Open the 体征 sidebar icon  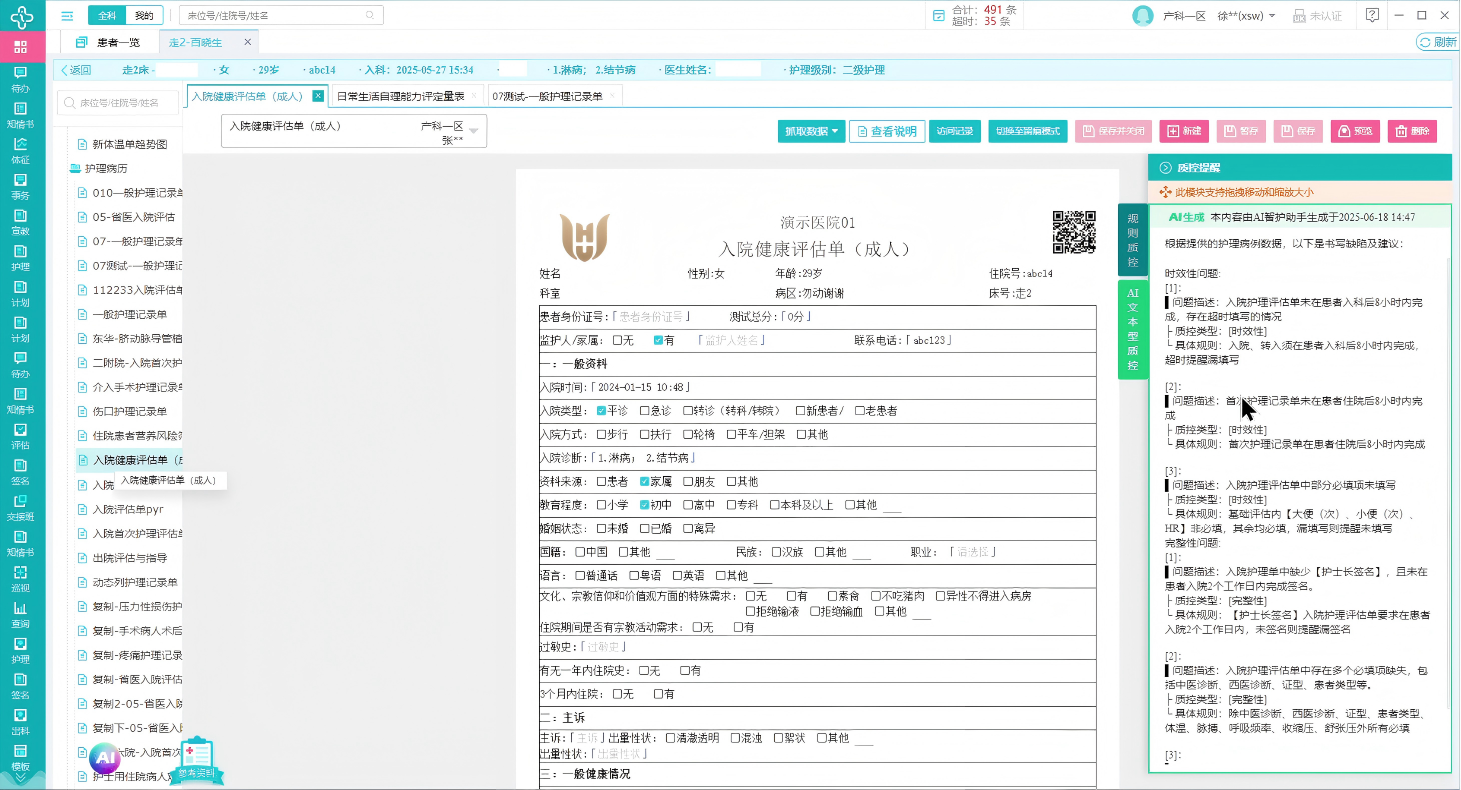click(x=20, y=151)
